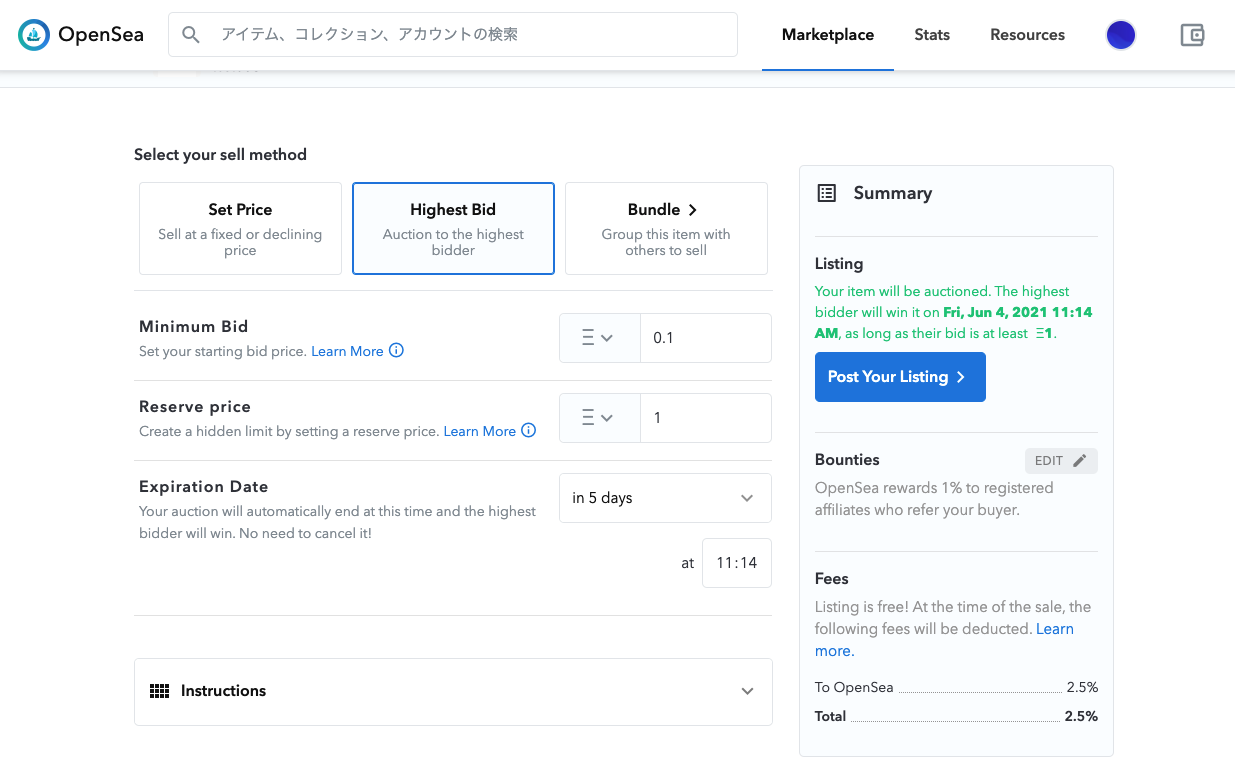This screenshot has height=780, width=1235.
Task: Open the Minimum Bid currency dropdown
Action: coord(599,338)
